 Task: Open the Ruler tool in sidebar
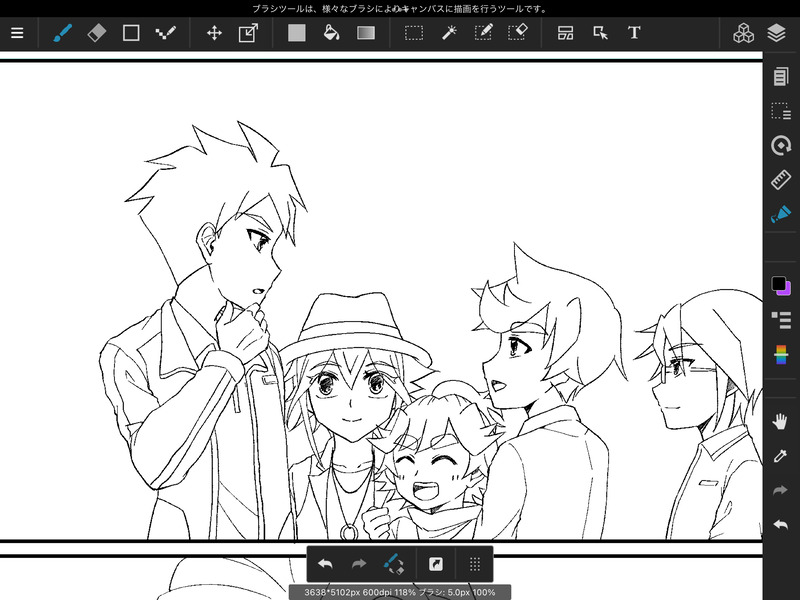coord(781,180)
